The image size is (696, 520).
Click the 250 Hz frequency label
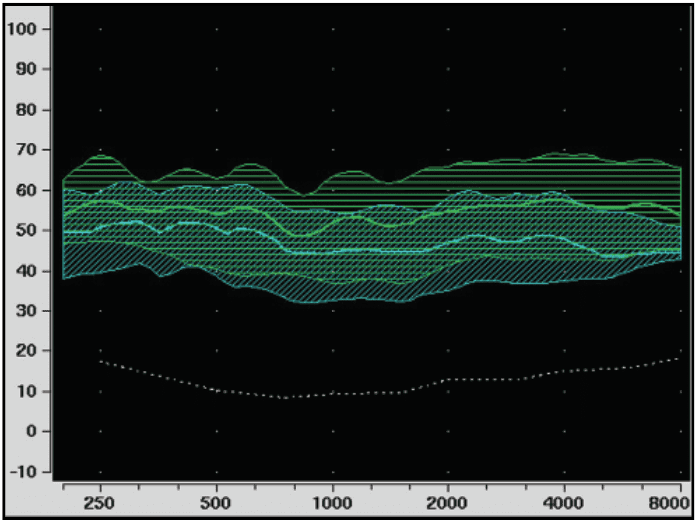100,504
